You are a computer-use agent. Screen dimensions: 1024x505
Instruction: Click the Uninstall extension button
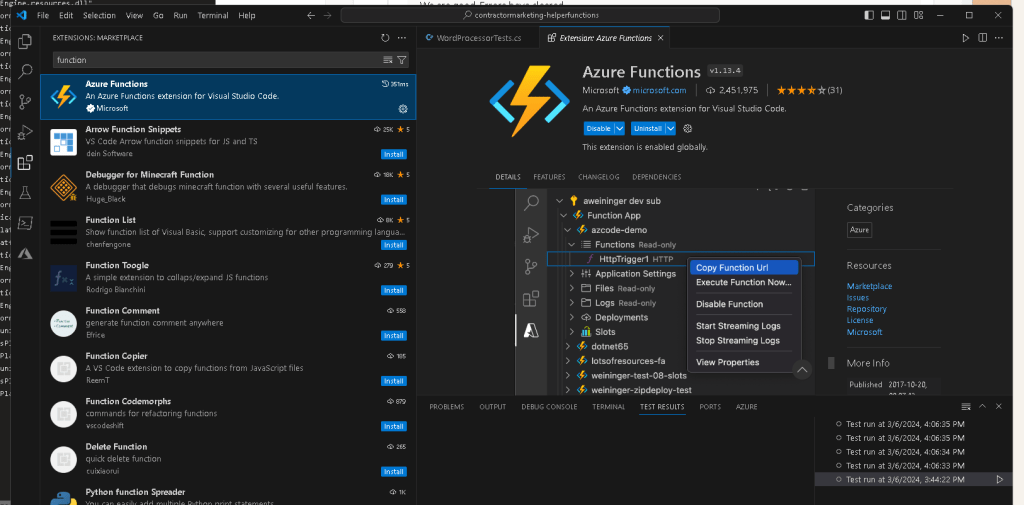point(647,129)
